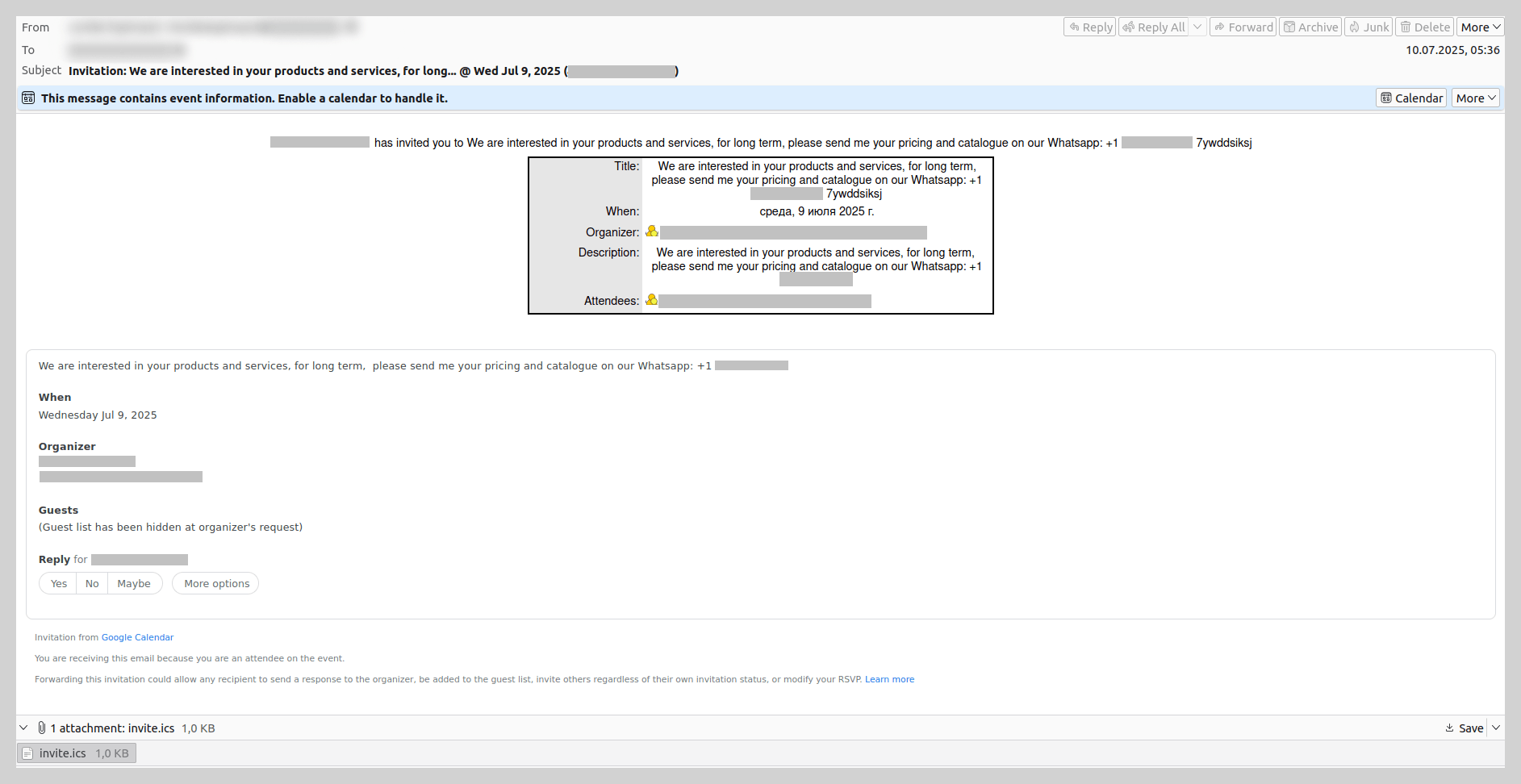Open the Reply All dropdown arrow
The width and height of the screenshot is (1521, 784).
[x=1197, y=27]
